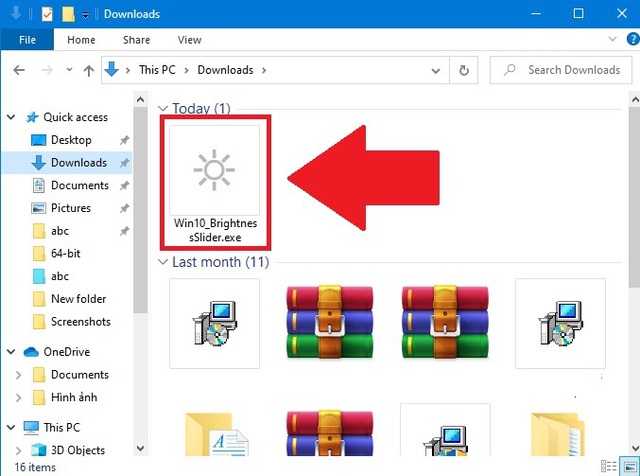The image size is (640, 476).
Task: Expand the ribbon with the chevron
Action: 612,39
